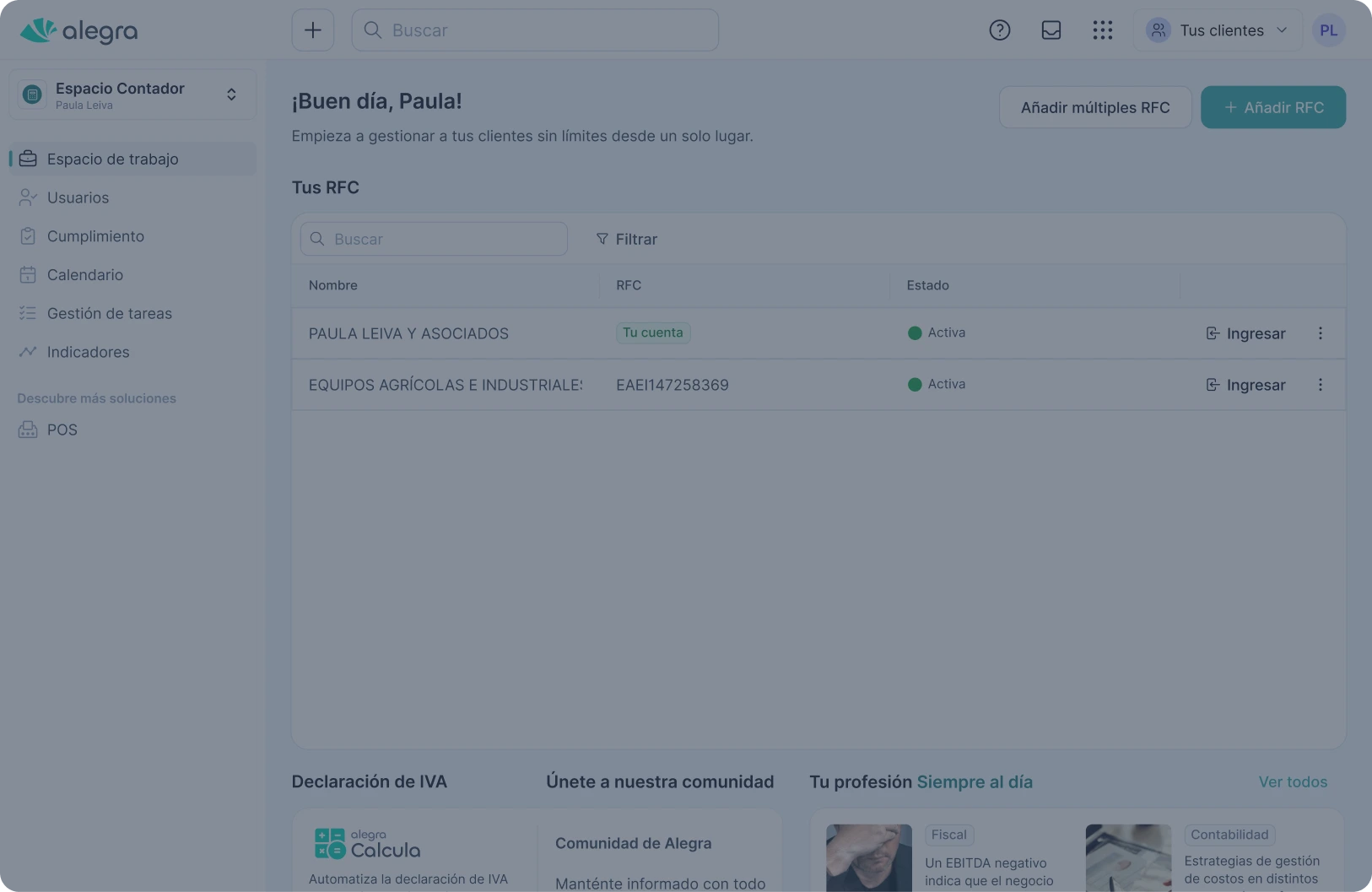Click Ingresar for EQUIPOS AGRÍCOLAS E INDUSTRIALES
Image resolution: width=1372 pixels, height=892 pixels.
click(x=1245, y=385)
